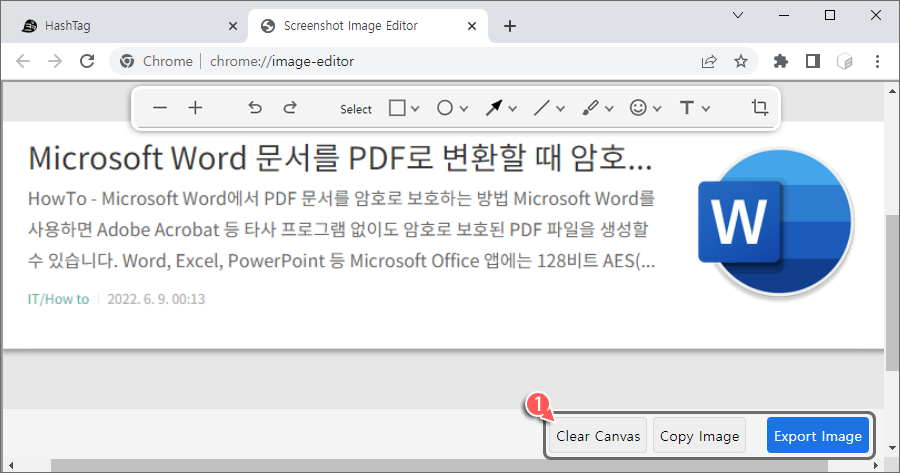The height and width of the screenshot is (473, 900).
Task: Click the horizontal scrollbar left arrow
Action: [x=10, y=465]
